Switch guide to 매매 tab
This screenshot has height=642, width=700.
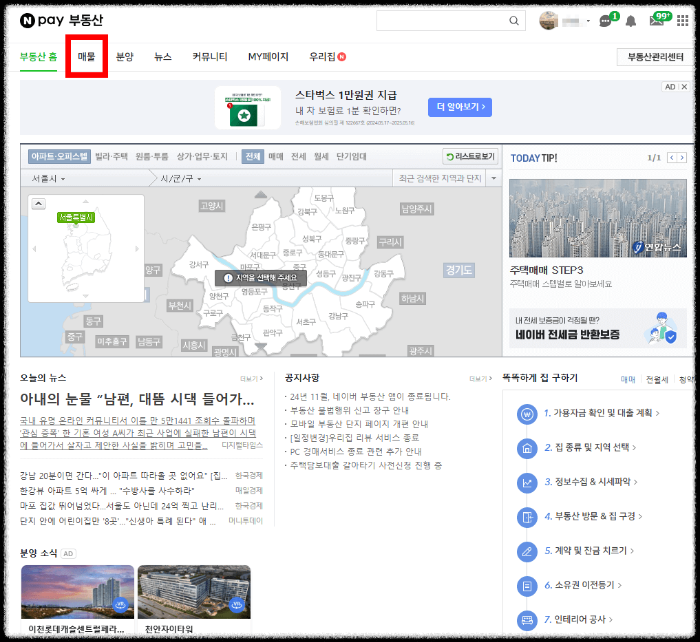[x=628, y=379]
